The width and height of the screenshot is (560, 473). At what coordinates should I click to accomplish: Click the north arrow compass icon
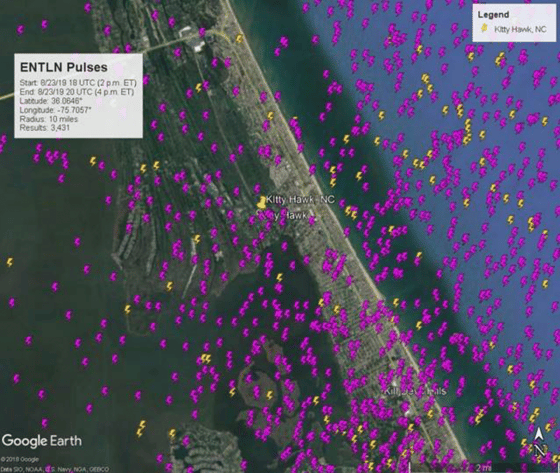pyautogui.click(x=540, y=442)
